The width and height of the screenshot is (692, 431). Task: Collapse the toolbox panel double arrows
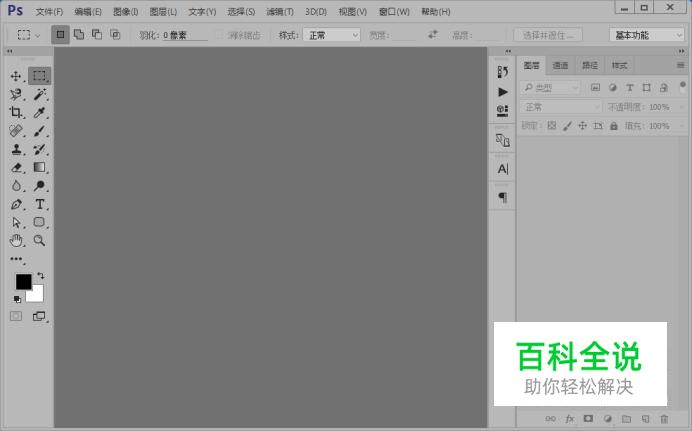point(10,51)
